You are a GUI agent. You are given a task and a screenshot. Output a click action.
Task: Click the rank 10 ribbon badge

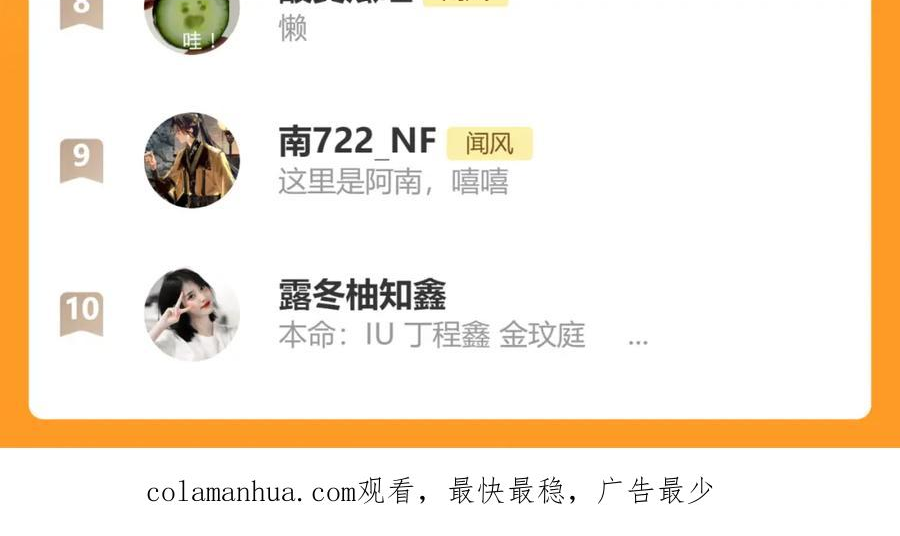click(x=82, y=313)
